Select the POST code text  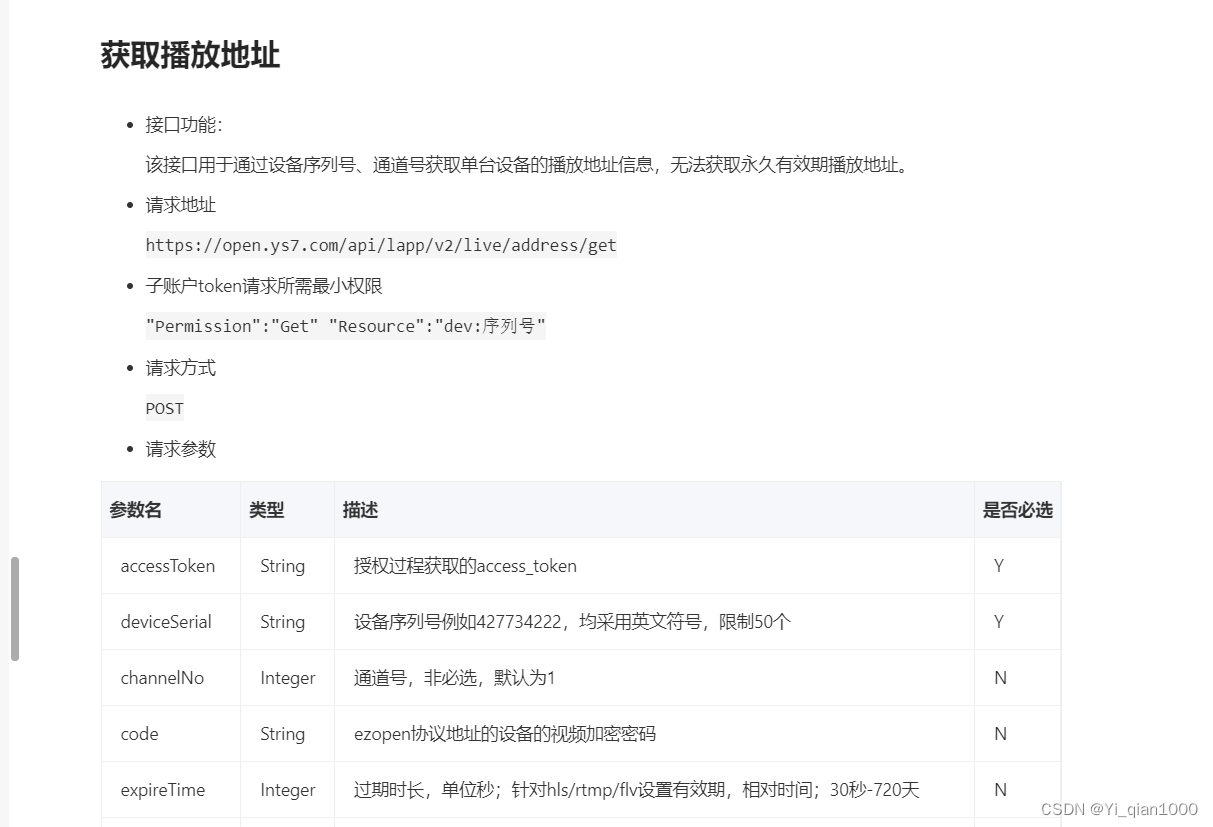165,408
